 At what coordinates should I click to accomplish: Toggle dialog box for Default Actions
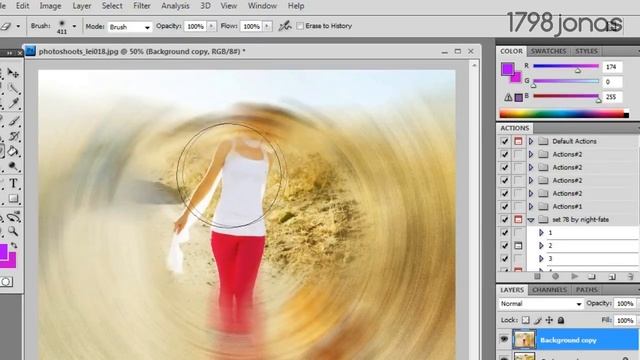[518, 141]
